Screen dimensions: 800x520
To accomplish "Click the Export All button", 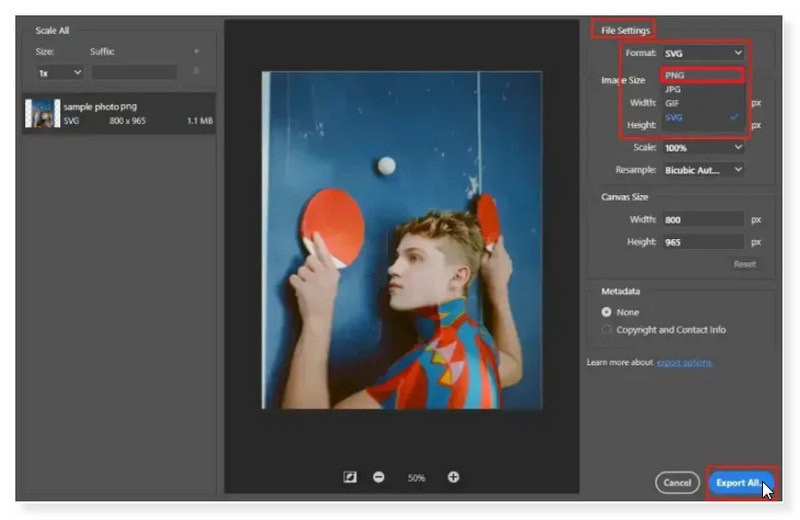I will pos(741,483).
